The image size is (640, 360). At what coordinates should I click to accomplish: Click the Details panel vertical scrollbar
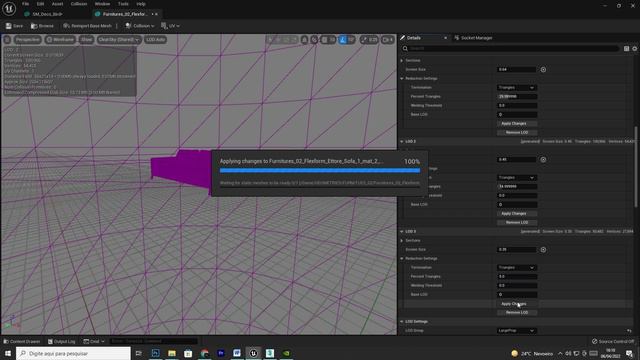(636, 167)
